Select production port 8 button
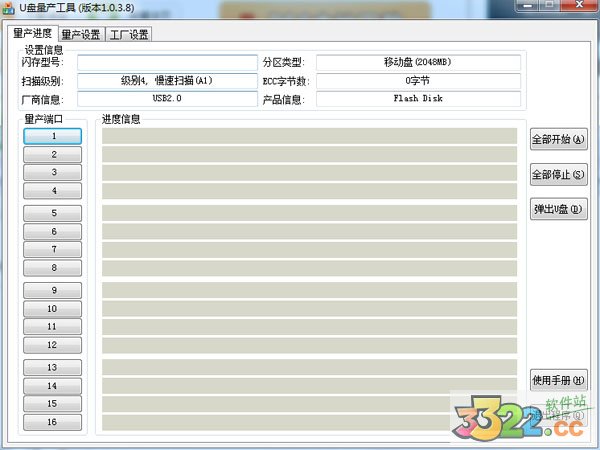The height and width of the screenshot is (450, 600). (x=52, y=268)
